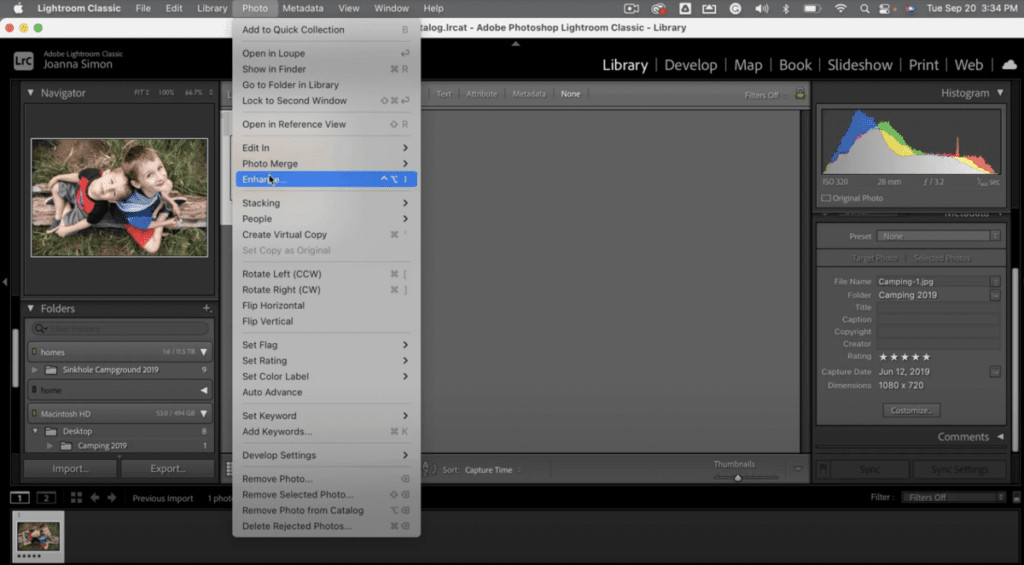Open the volume control in menu bar

(761, 8)
